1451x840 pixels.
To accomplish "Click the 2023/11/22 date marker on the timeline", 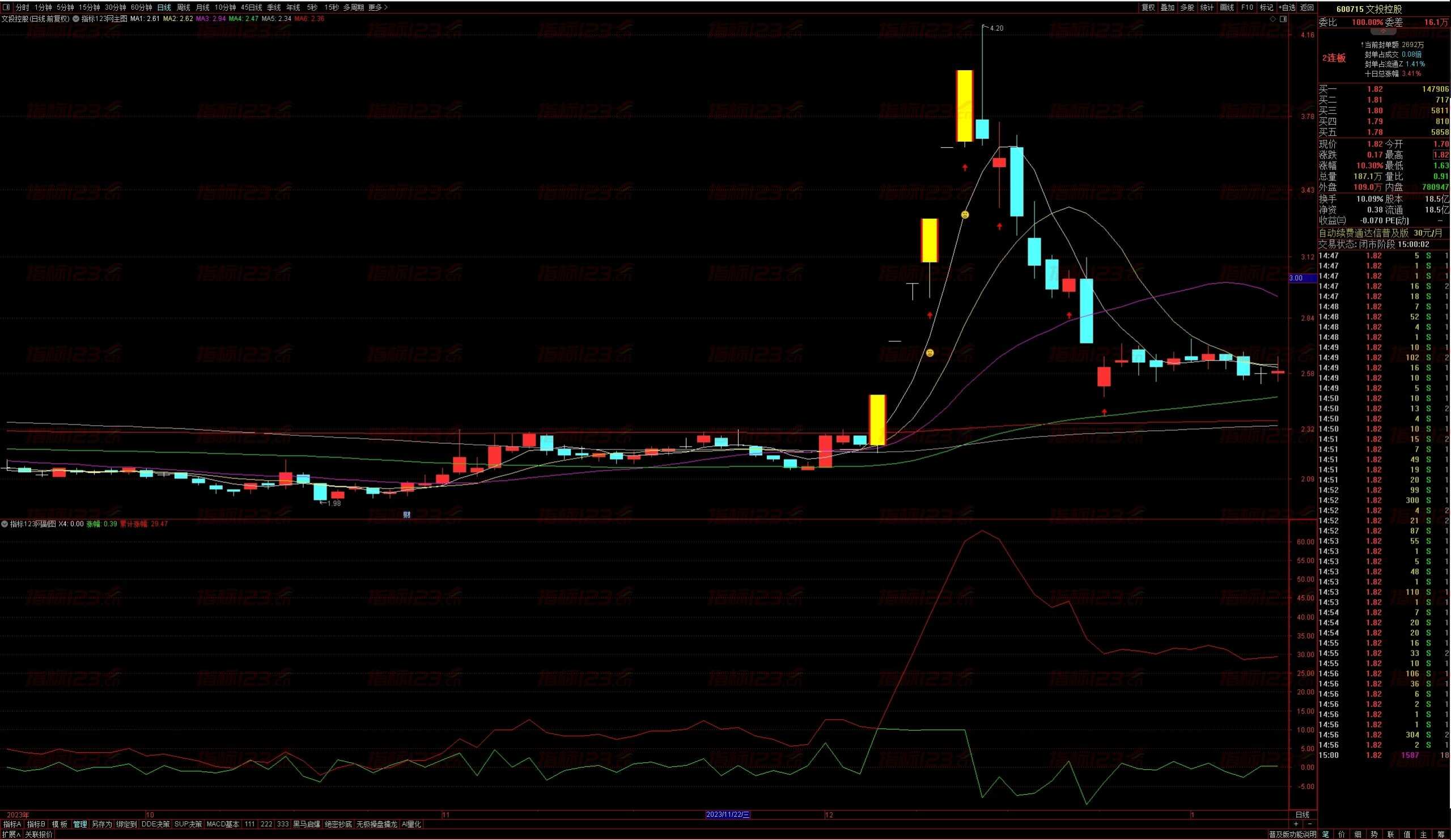I will (728, 814).
